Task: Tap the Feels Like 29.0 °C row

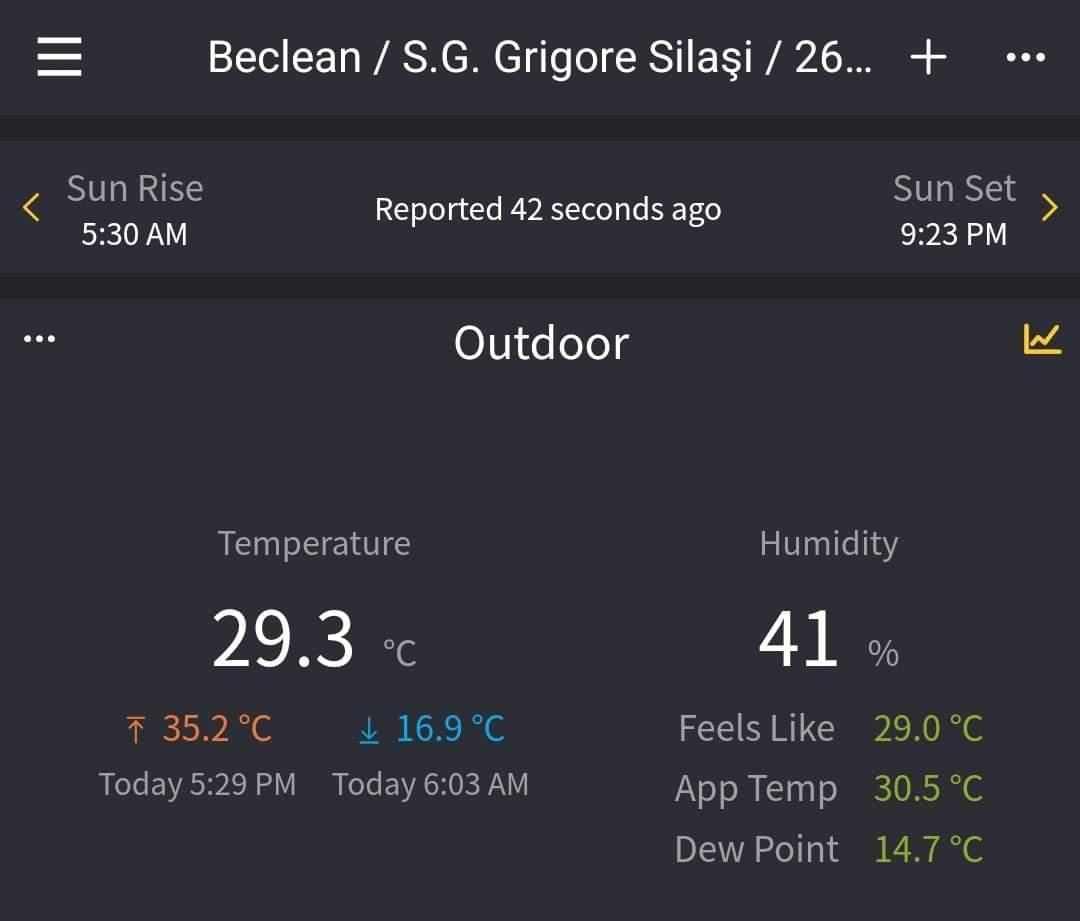Action: point(830,729)
